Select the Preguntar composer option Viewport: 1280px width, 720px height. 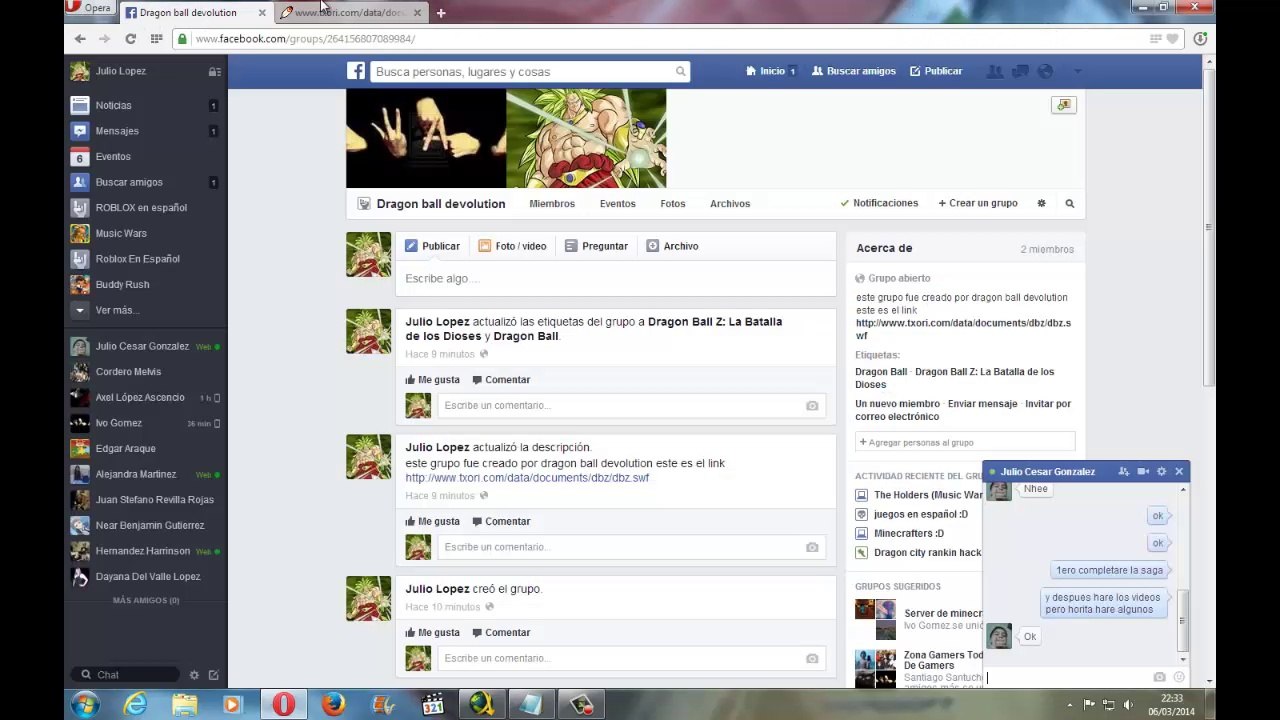596,246
